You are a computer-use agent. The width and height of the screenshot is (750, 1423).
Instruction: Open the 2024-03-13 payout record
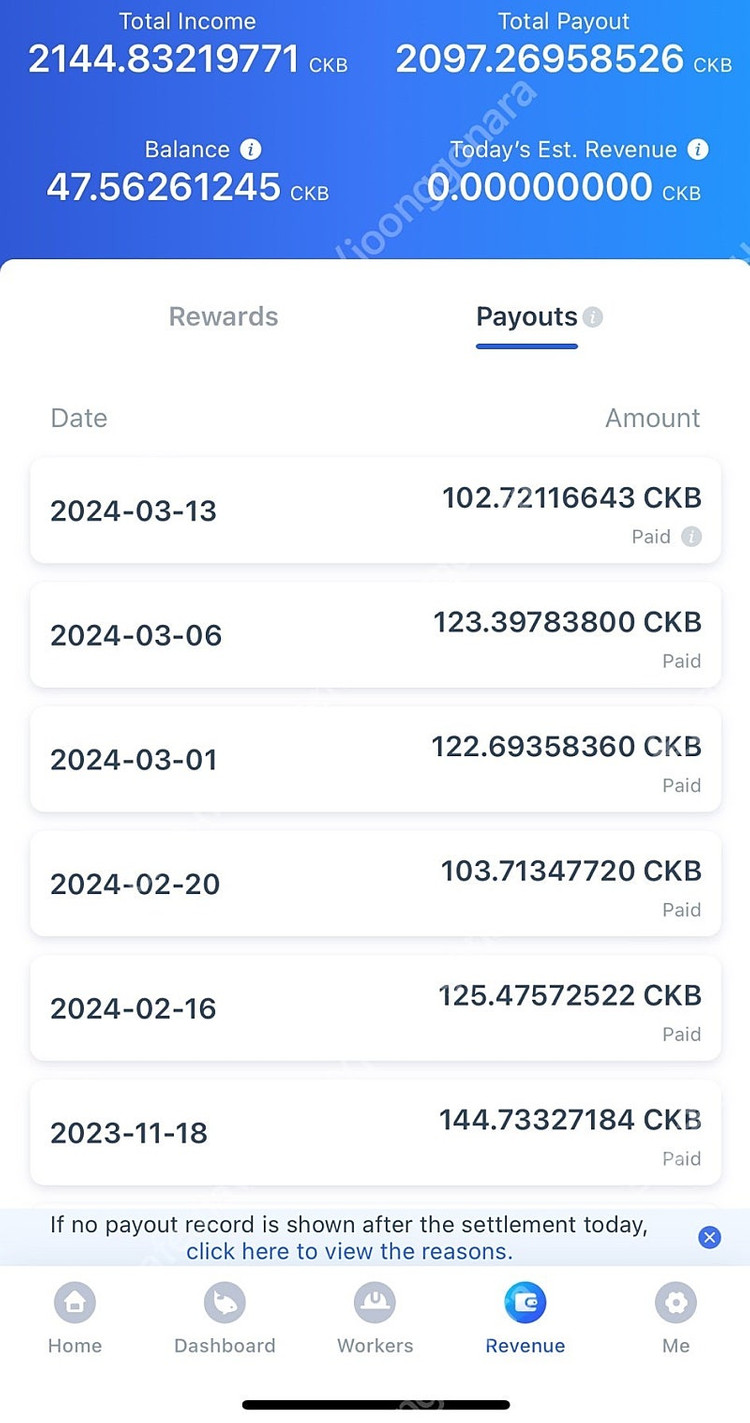click(x=375, y=511)
